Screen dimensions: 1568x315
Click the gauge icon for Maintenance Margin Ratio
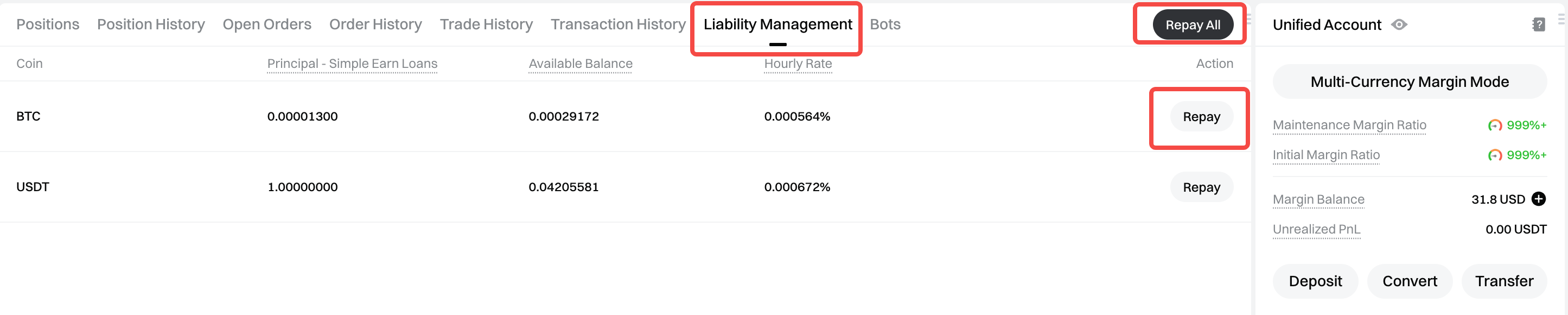1494,125
